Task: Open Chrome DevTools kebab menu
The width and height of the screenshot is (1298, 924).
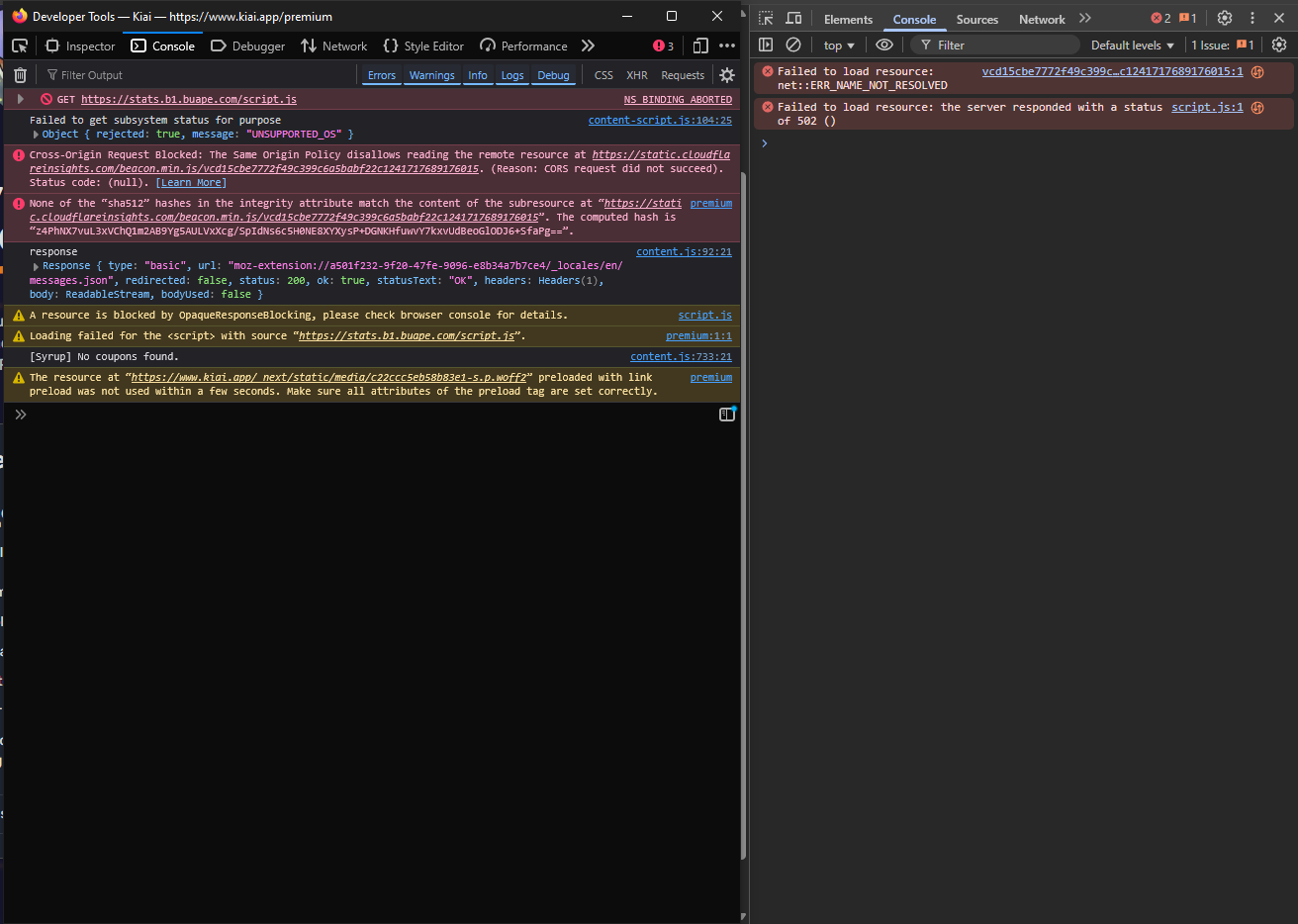Action: click(1252, 19)
